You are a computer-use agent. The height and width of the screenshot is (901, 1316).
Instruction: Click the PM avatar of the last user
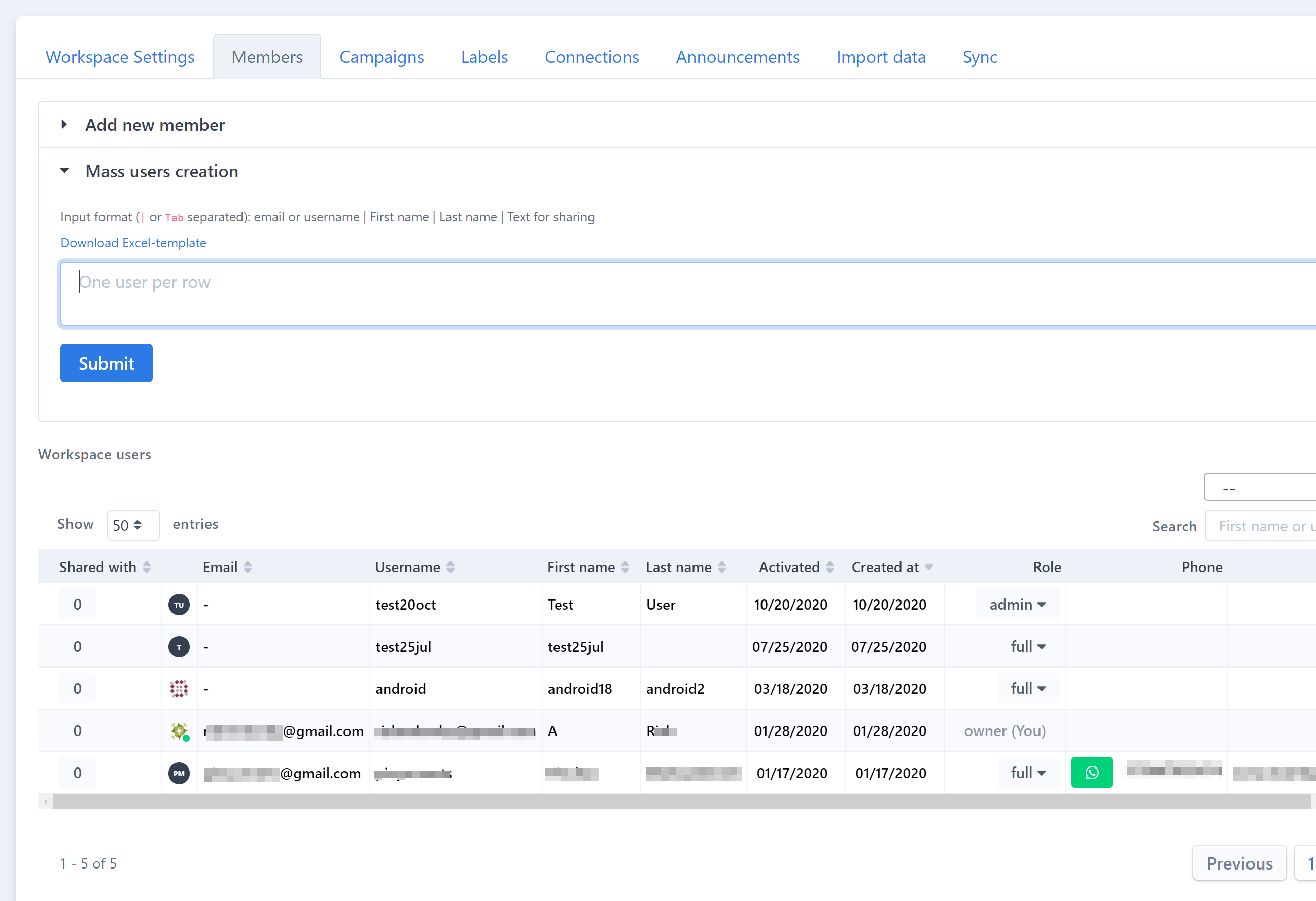pos(179,773)
